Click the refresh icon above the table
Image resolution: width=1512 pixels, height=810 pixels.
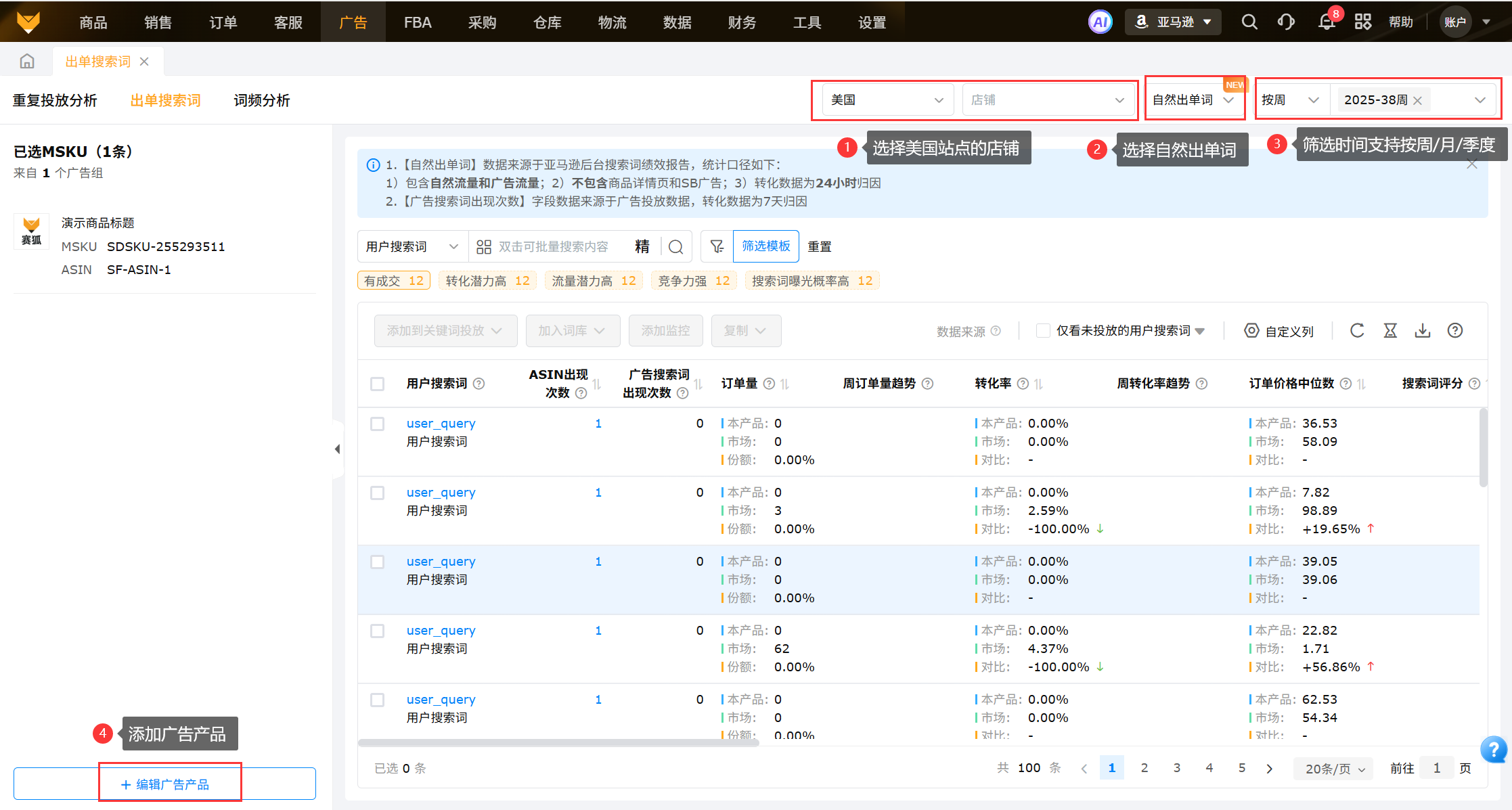coord(1357,330)
